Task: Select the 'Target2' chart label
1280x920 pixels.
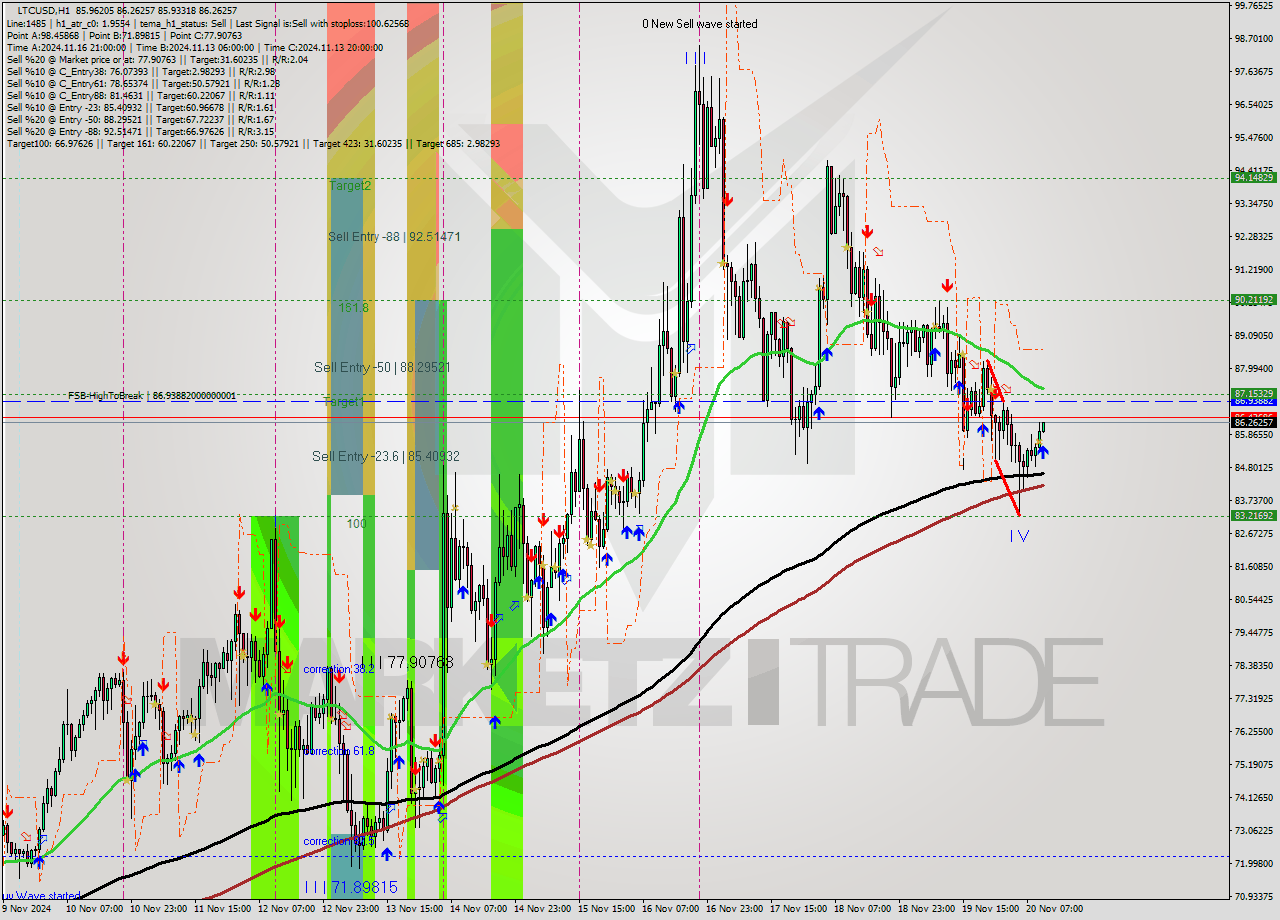Action: pos(350,186)
